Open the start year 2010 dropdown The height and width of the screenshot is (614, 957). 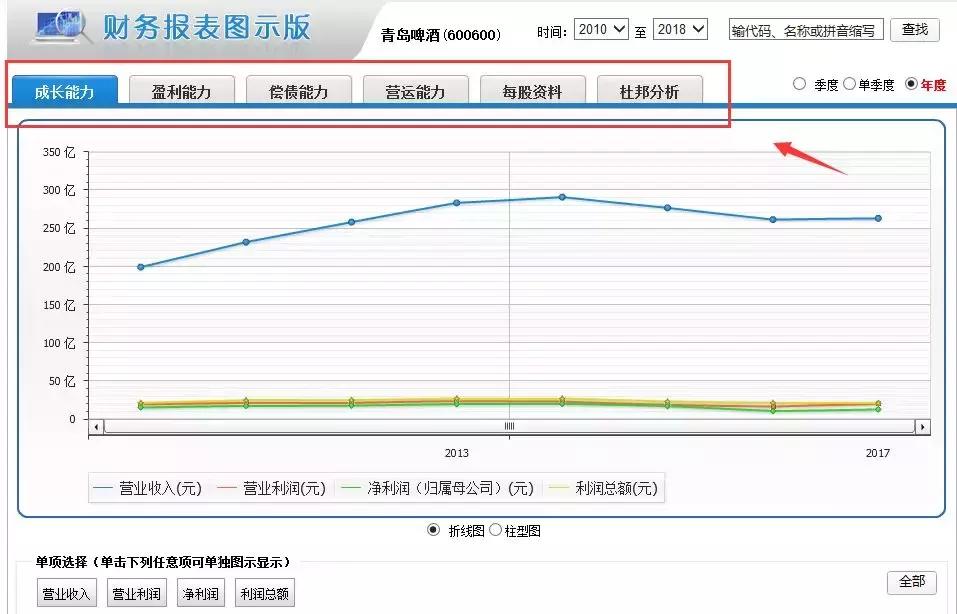(600, 29)
